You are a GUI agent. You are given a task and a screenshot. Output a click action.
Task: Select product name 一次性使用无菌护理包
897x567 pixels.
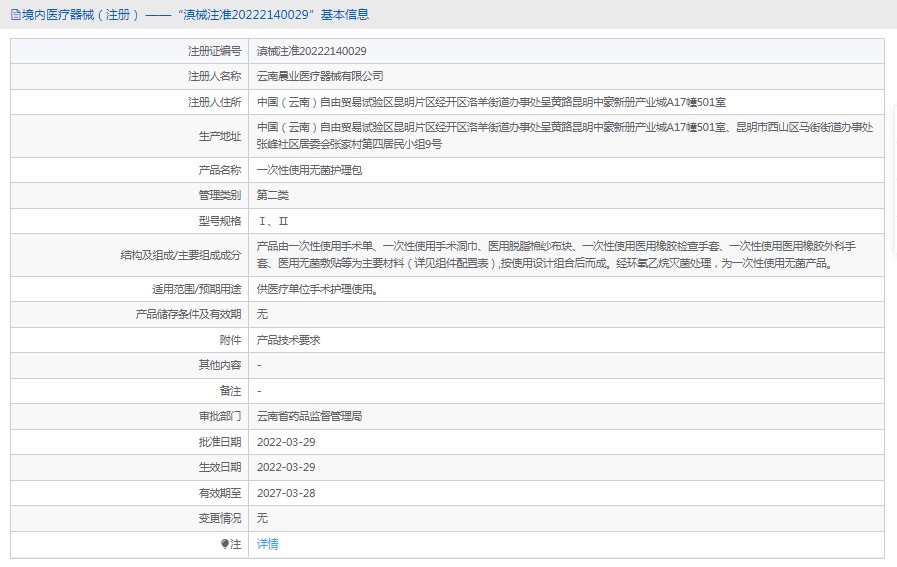point(309,171)
